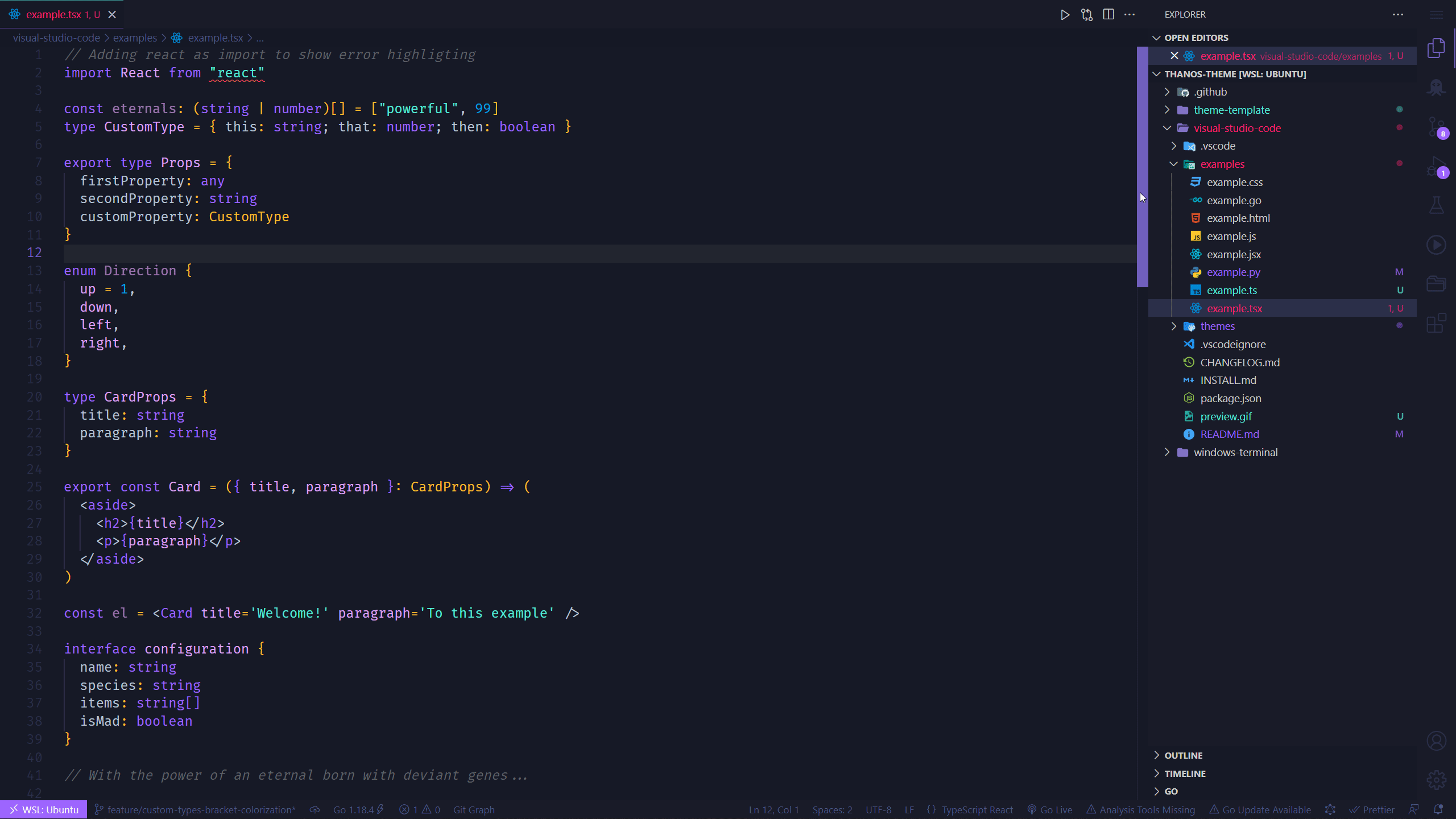Viewport: 1456px width, 819px height.
Task: Select the example.tsx editor tab
Action: [54, 15]
